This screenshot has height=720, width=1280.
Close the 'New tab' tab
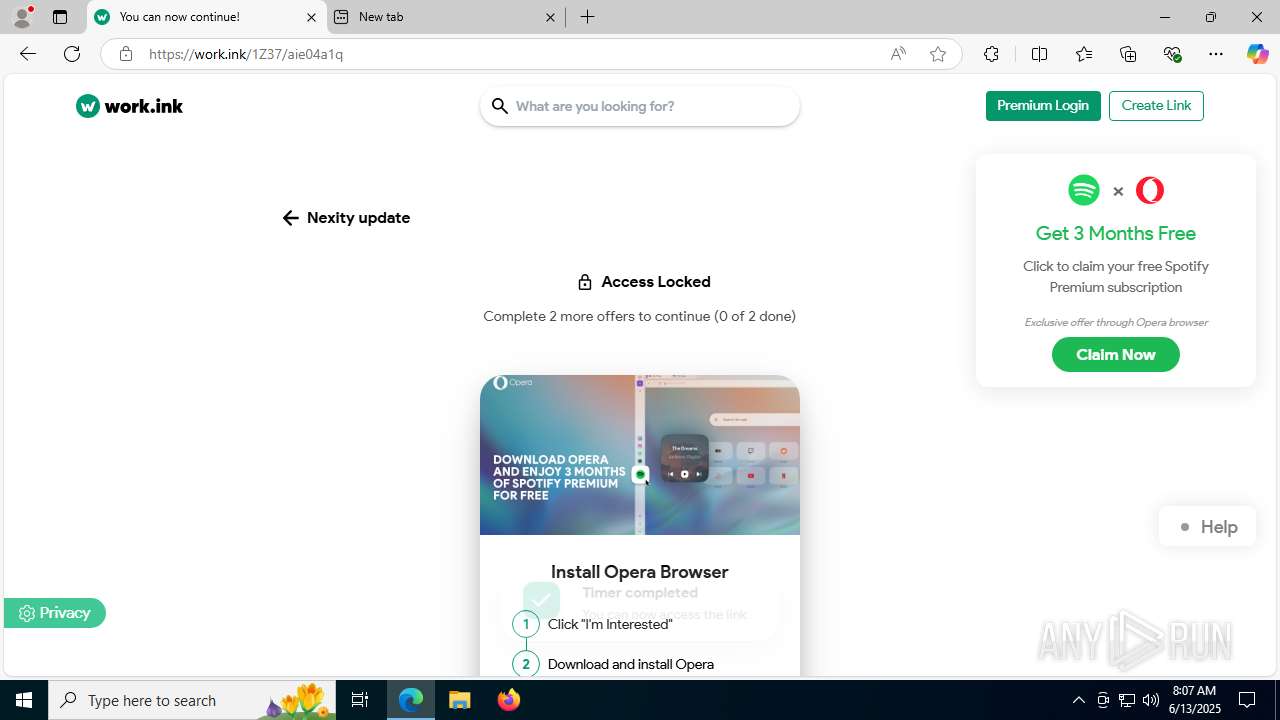point(551,17)
